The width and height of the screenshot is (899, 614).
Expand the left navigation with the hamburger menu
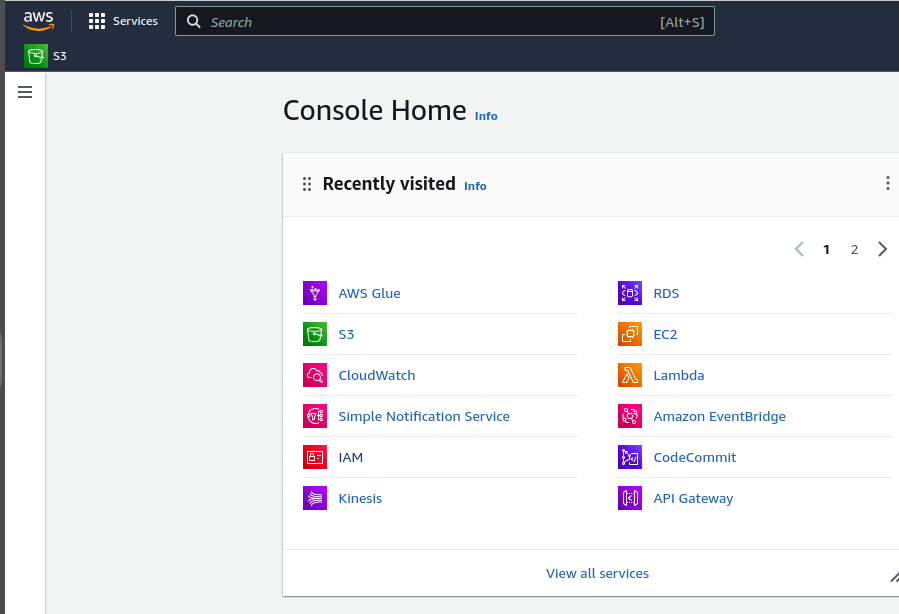(x=24, y=91)
